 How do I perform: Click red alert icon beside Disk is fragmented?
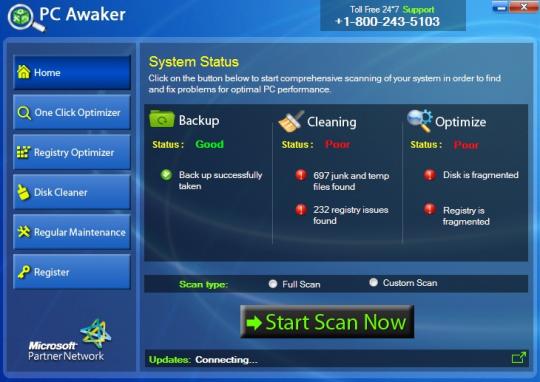[429, 175]
